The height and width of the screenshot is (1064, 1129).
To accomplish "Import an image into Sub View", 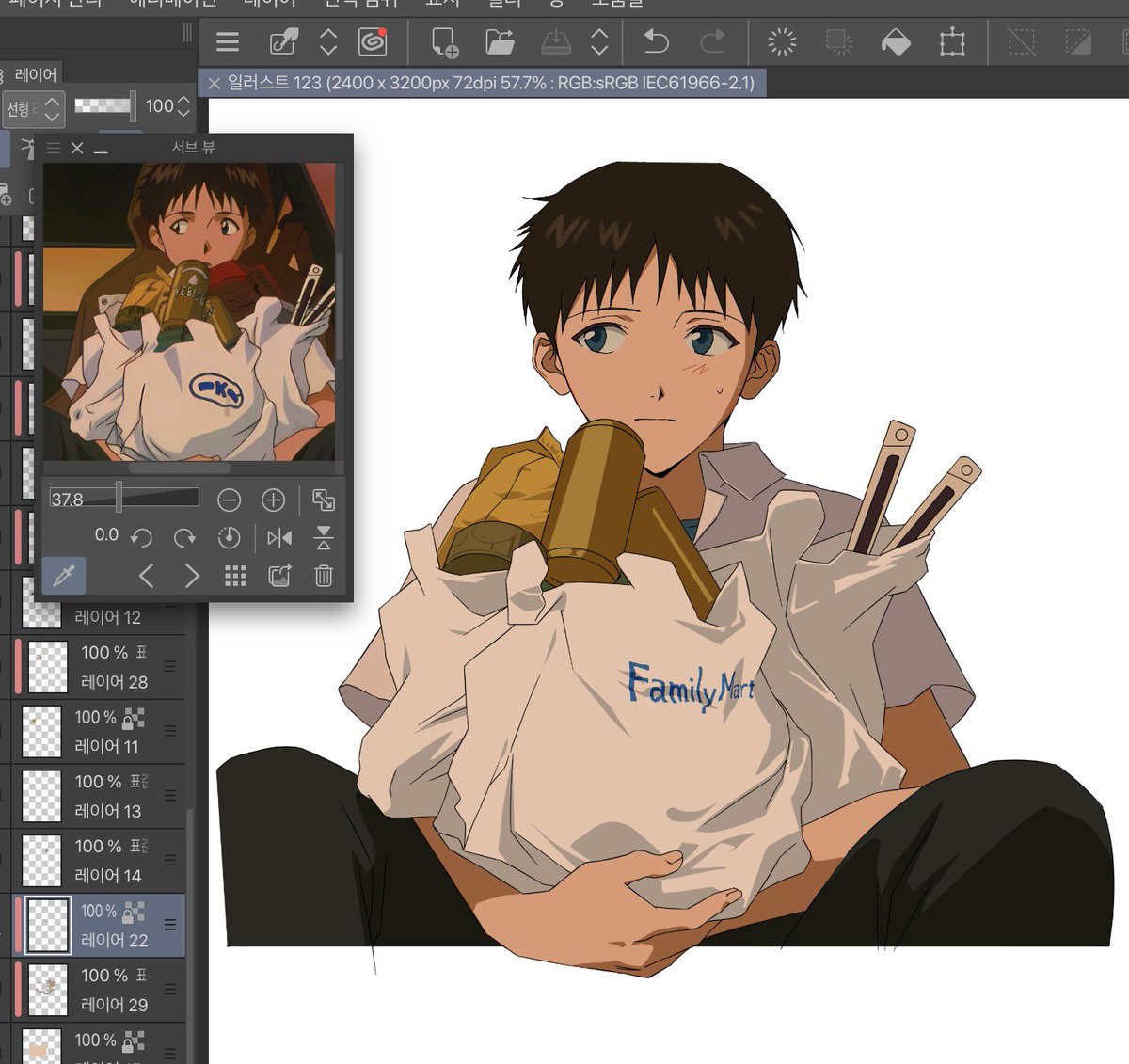I will (x=279, y=575).
